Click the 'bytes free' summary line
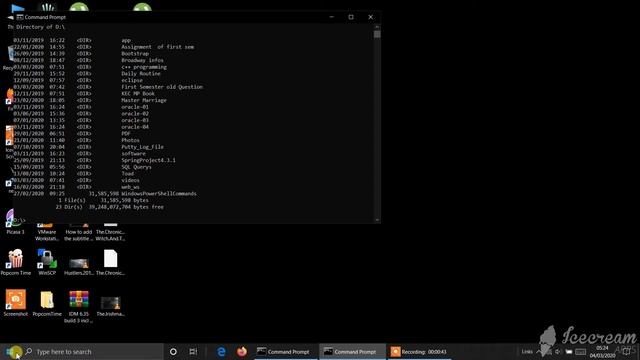Image resolution: width=640 pixels, height=360 pixels. pyautogui.click(x=109, y=207)
